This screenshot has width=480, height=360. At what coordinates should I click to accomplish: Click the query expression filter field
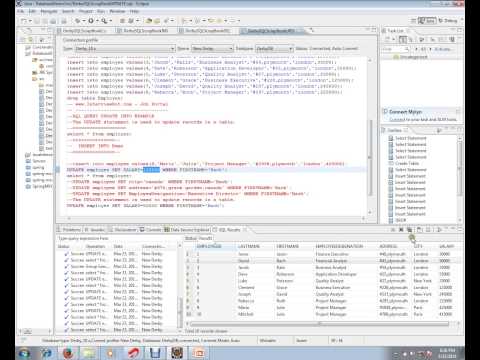click(x=117, y=238)
